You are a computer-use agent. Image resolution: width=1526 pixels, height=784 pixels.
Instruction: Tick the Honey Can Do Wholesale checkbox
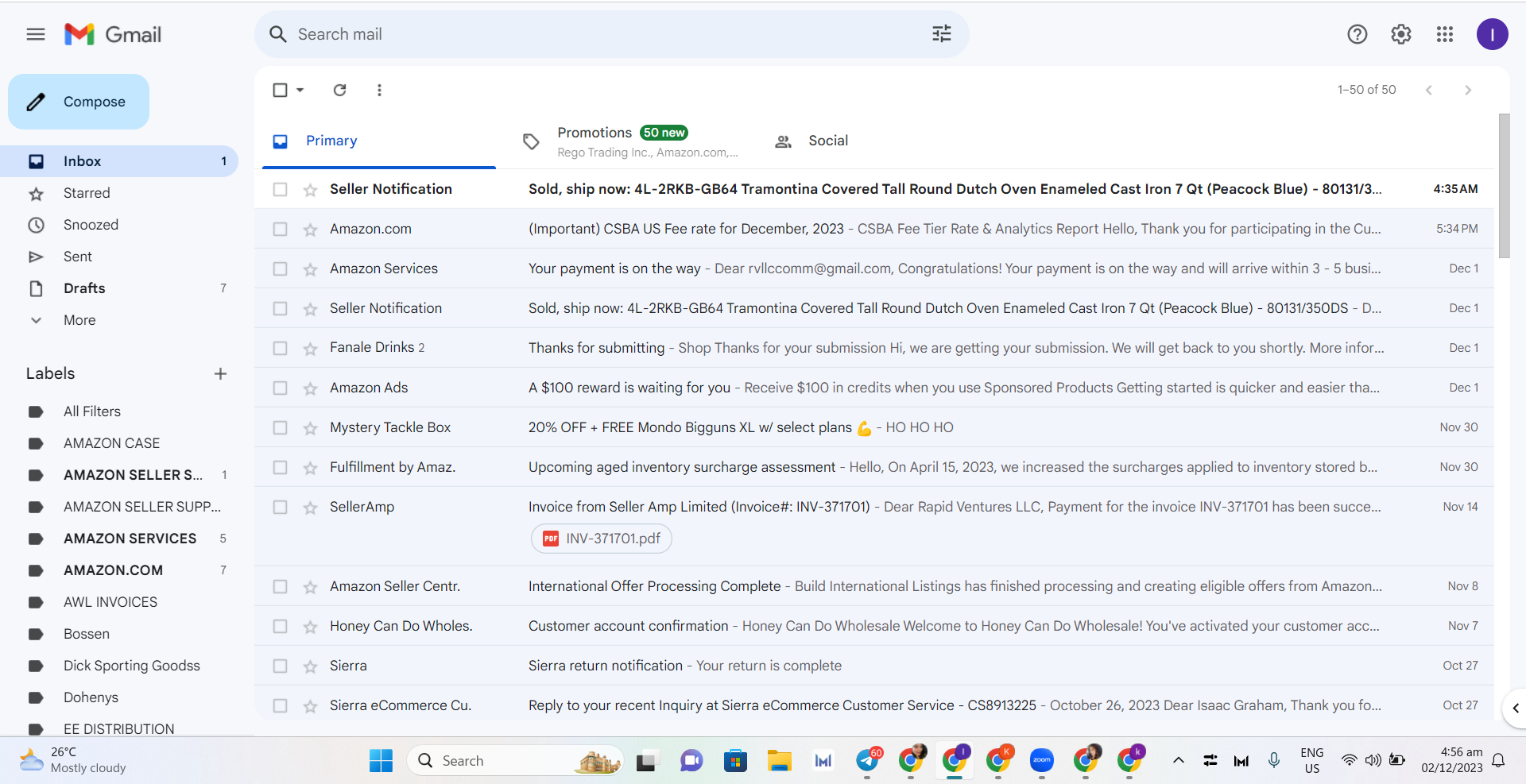(280, 626)
